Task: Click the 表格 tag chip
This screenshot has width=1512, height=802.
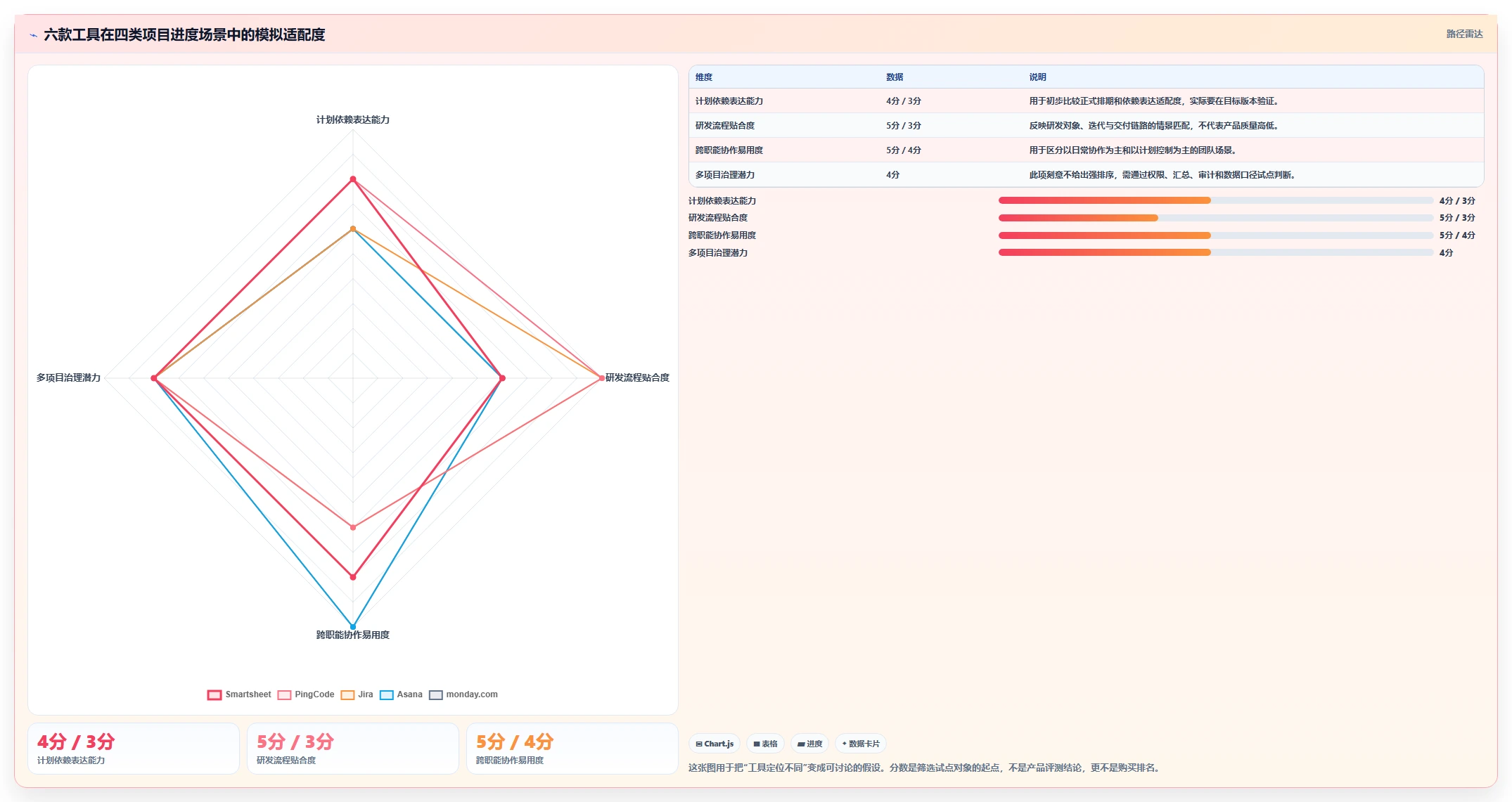Action: [x=765, y=744]
